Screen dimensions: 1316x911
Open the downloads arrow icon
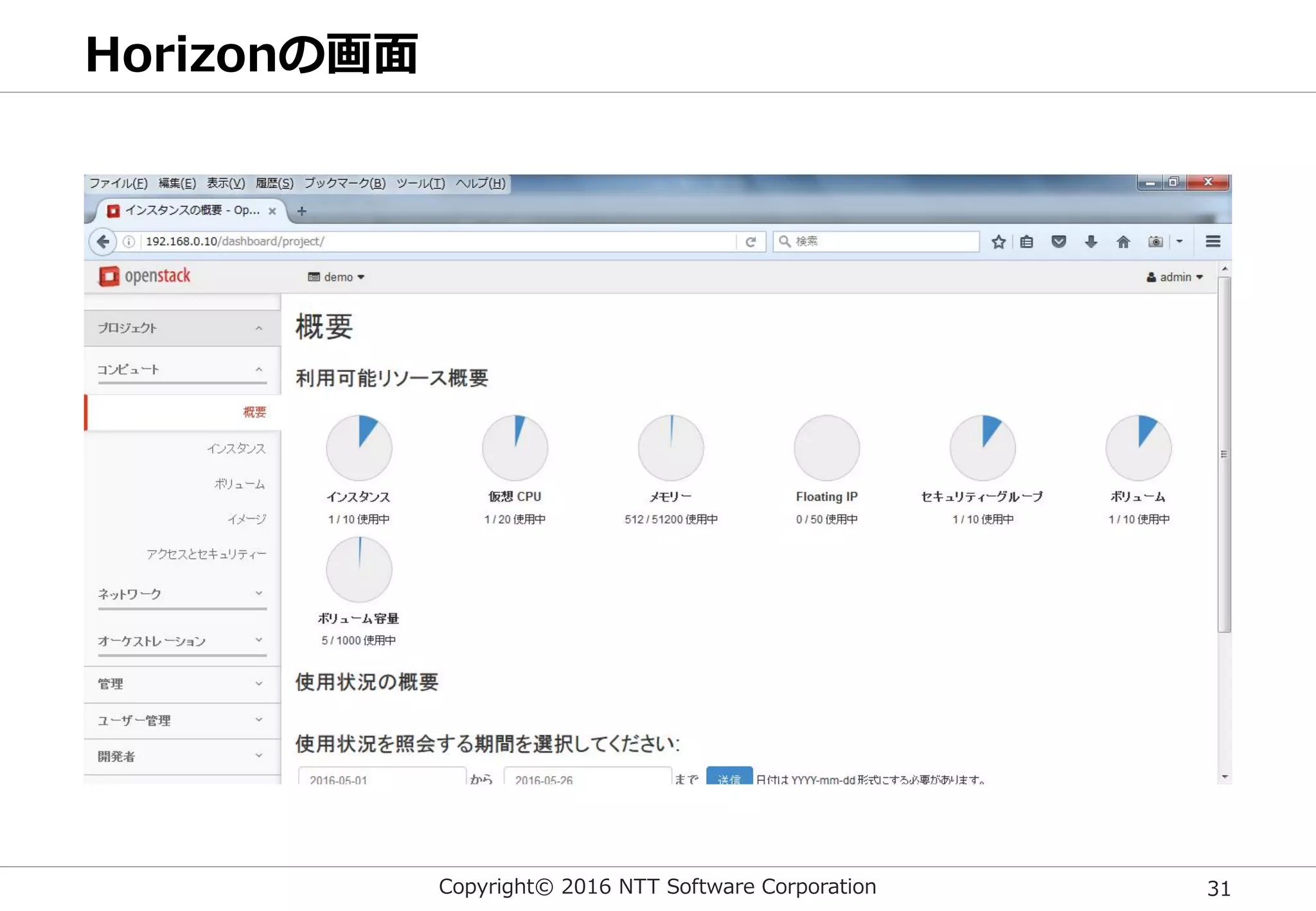[1090, 242]
